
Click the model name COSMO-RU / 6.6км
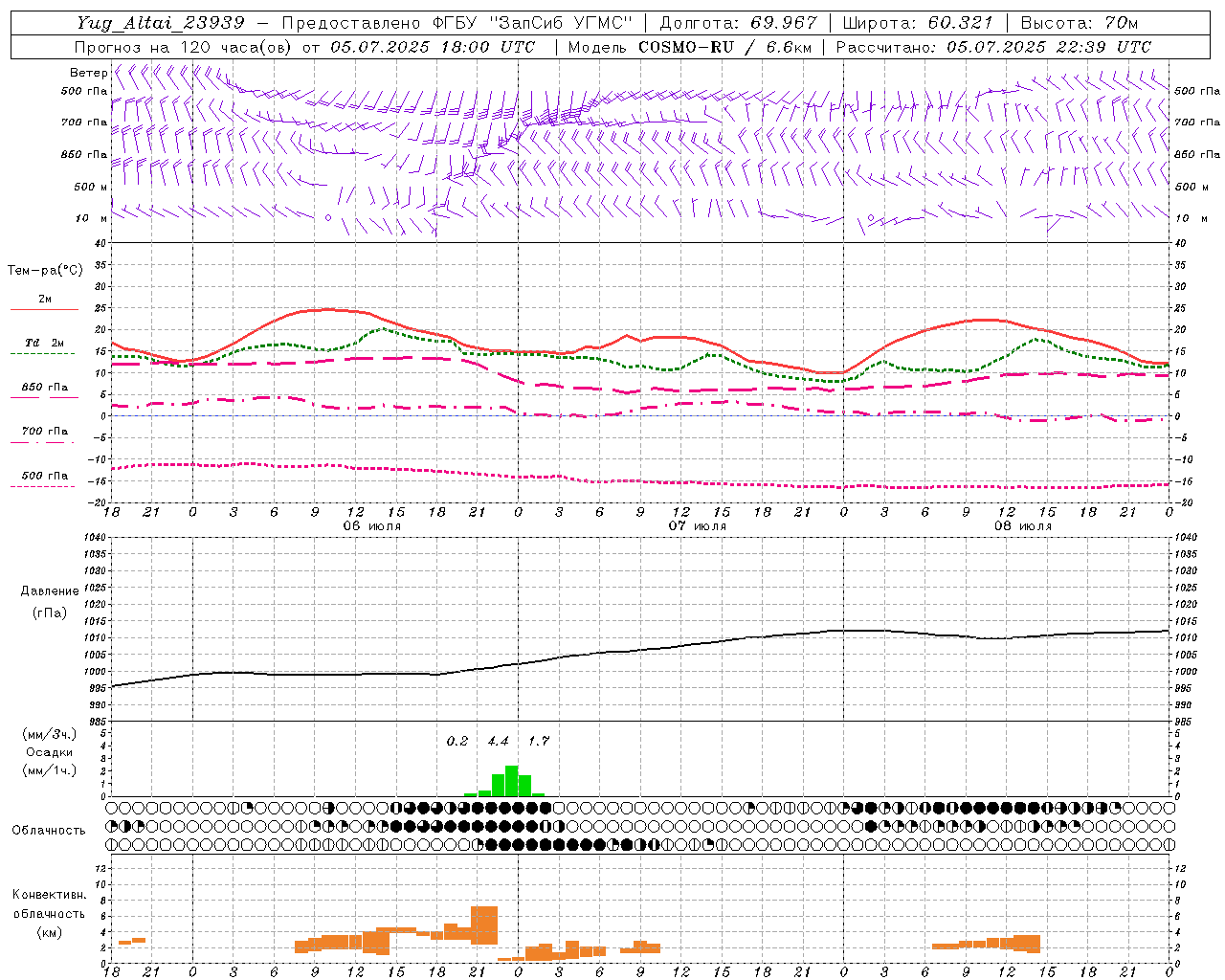[x=725, y=46]
